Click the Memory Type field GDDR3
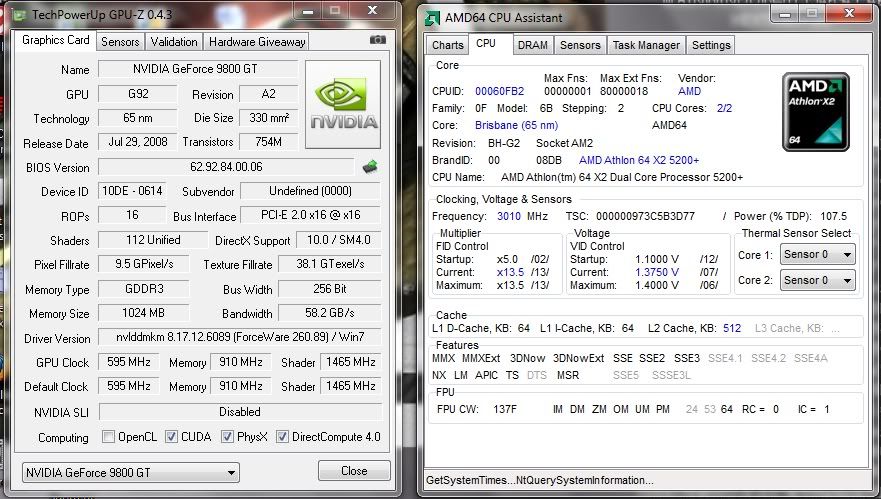881x499 pixels. (144, 289)
